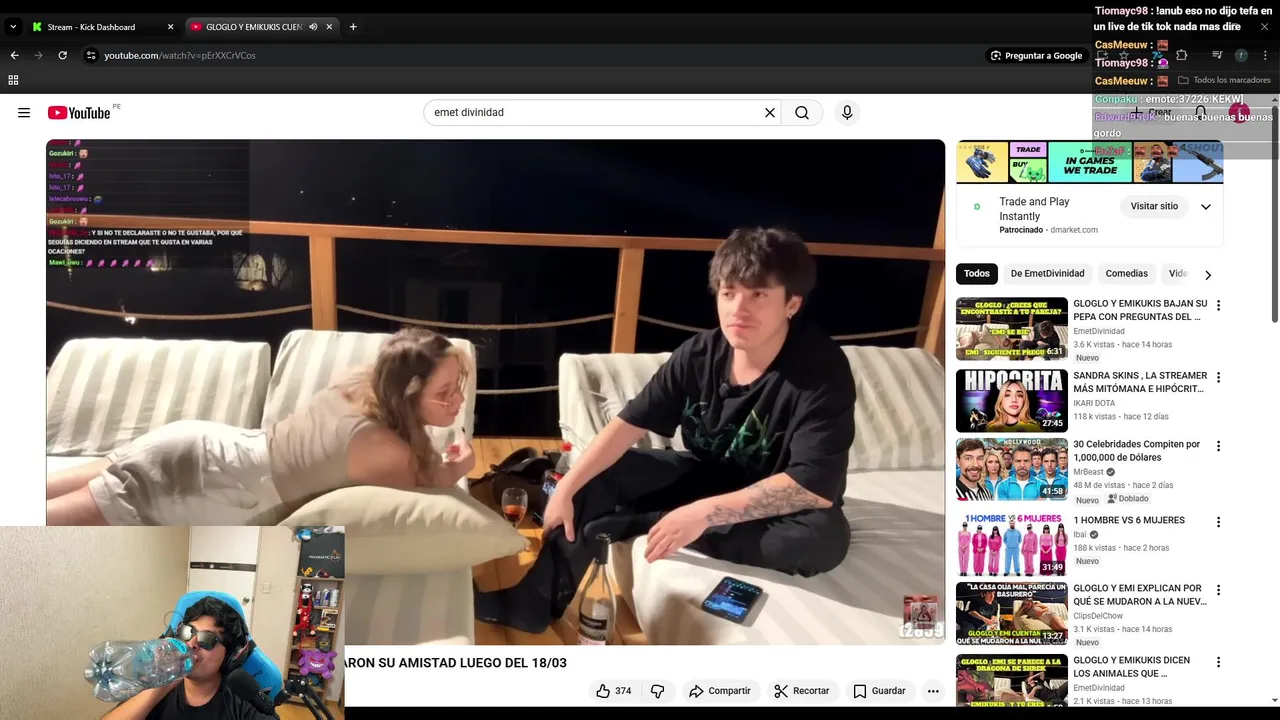The image size is (1280, 720).
Task: Like the video with thumbs up
Action: point(613,691)
